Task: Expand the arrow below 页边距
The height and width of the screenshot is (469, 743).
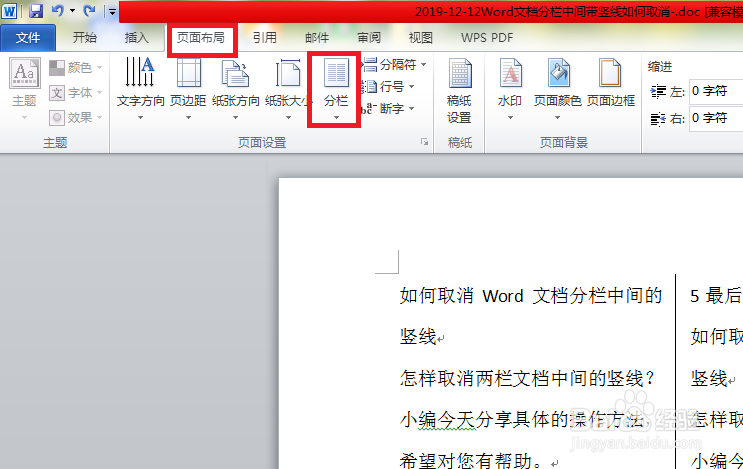Action: tap(188, 117)
